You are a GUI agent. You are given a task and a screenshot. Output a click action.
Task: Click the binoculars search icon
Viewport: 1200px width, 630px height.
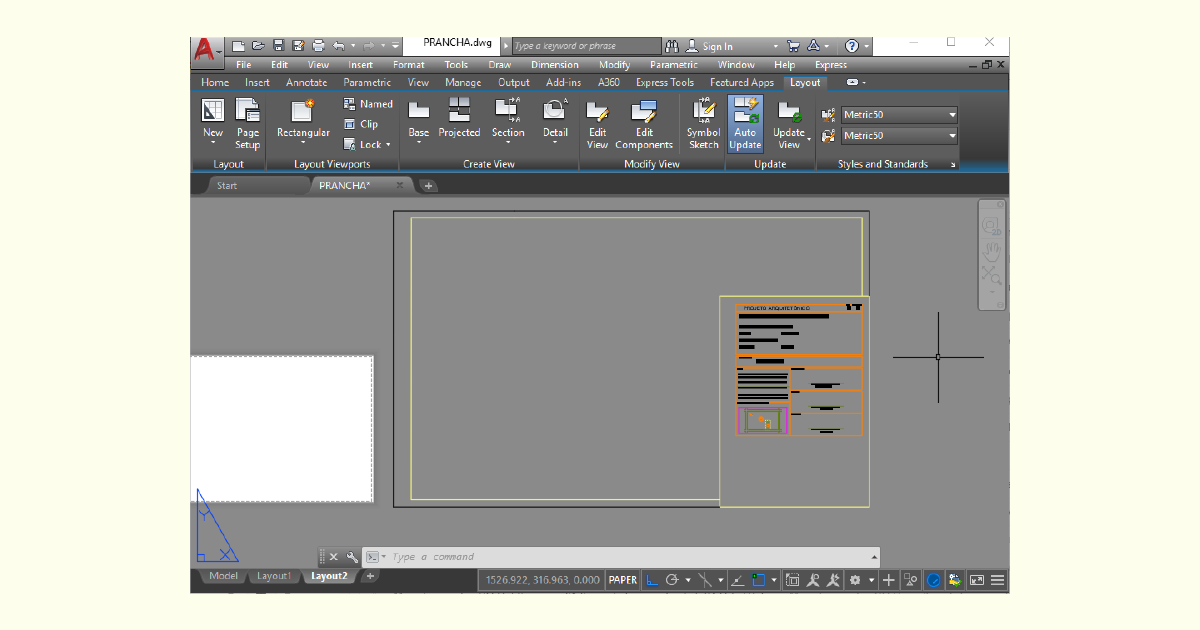click(672, 46)
